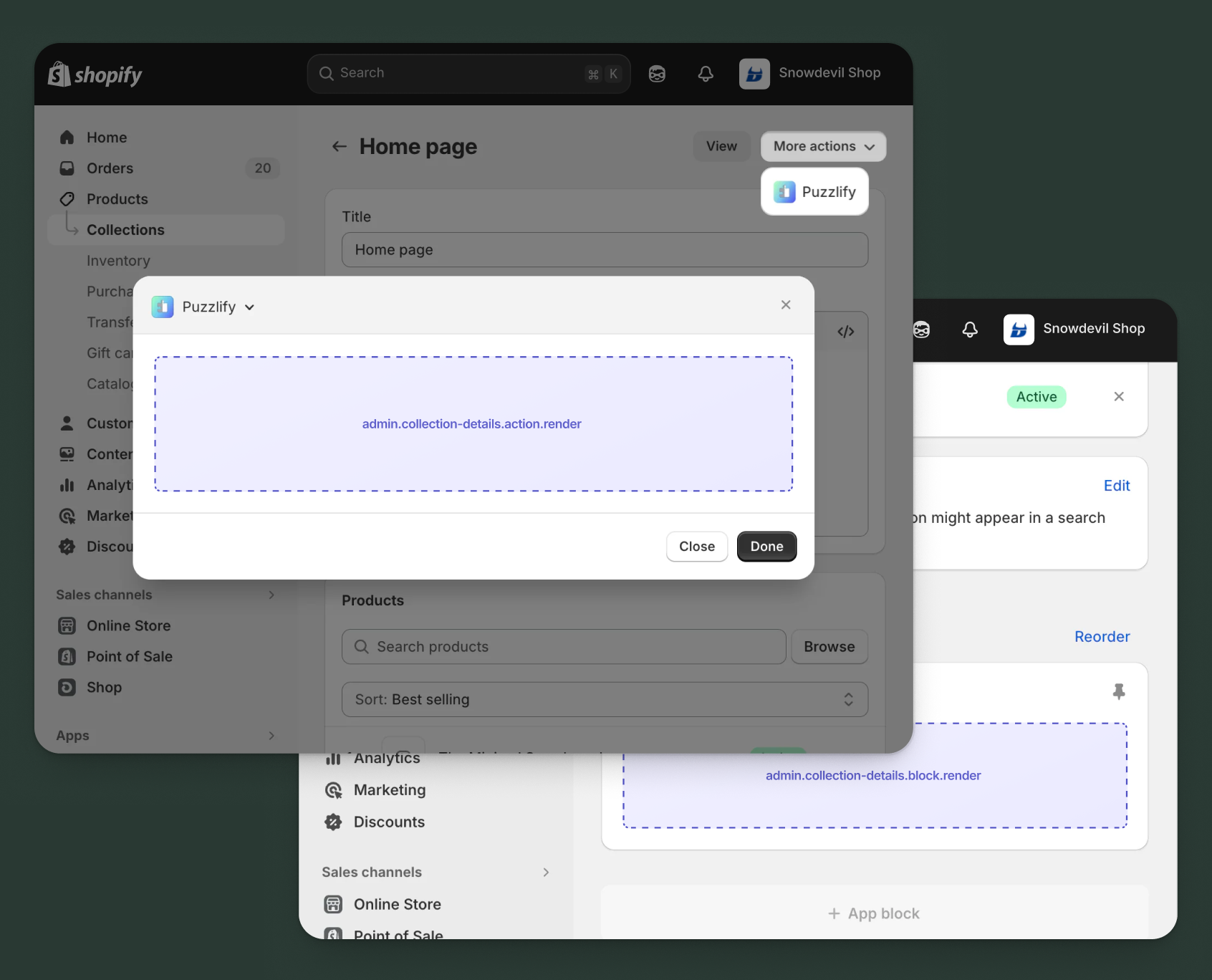
Task: Click the Shop icon in front sidebar
Action: point(67,687)
